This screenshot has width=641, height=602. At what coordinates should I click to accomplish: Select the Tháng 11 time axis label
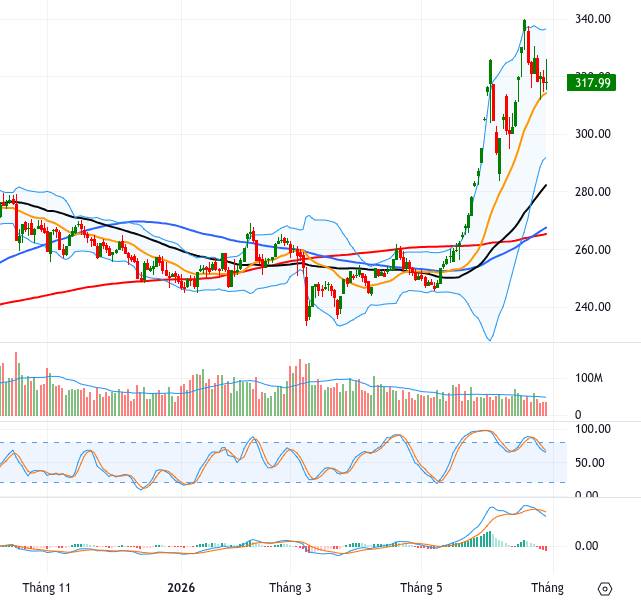click(47, 588)
